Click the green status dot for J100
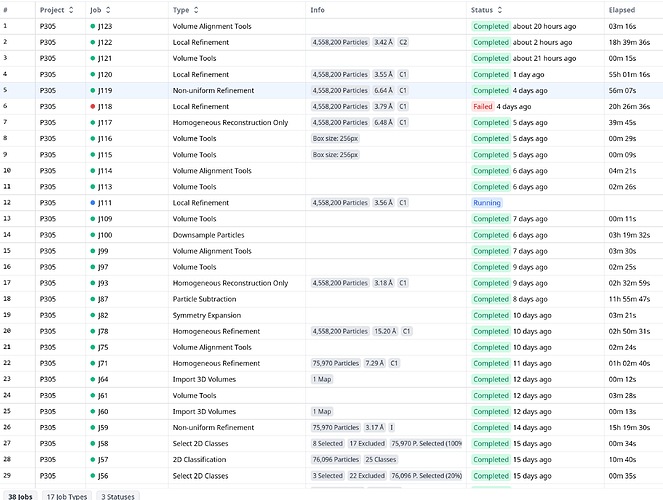This screenshot has width=663, height=500. click(x=93, y=235)
